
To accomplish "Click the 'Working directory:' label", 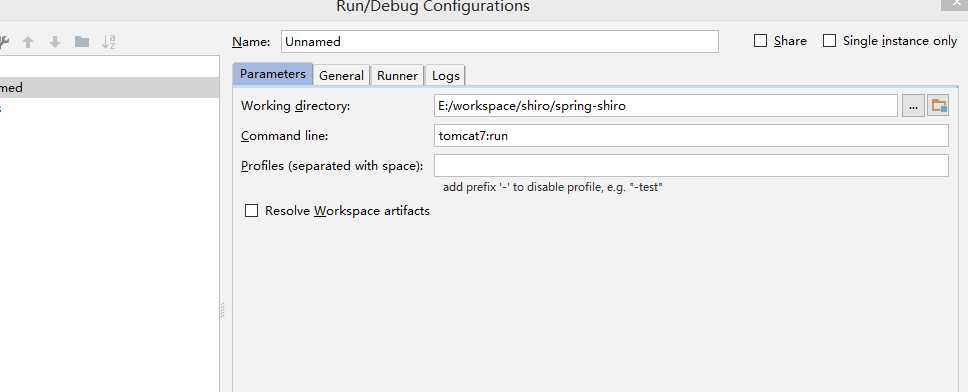I will (x=295, y=106).
